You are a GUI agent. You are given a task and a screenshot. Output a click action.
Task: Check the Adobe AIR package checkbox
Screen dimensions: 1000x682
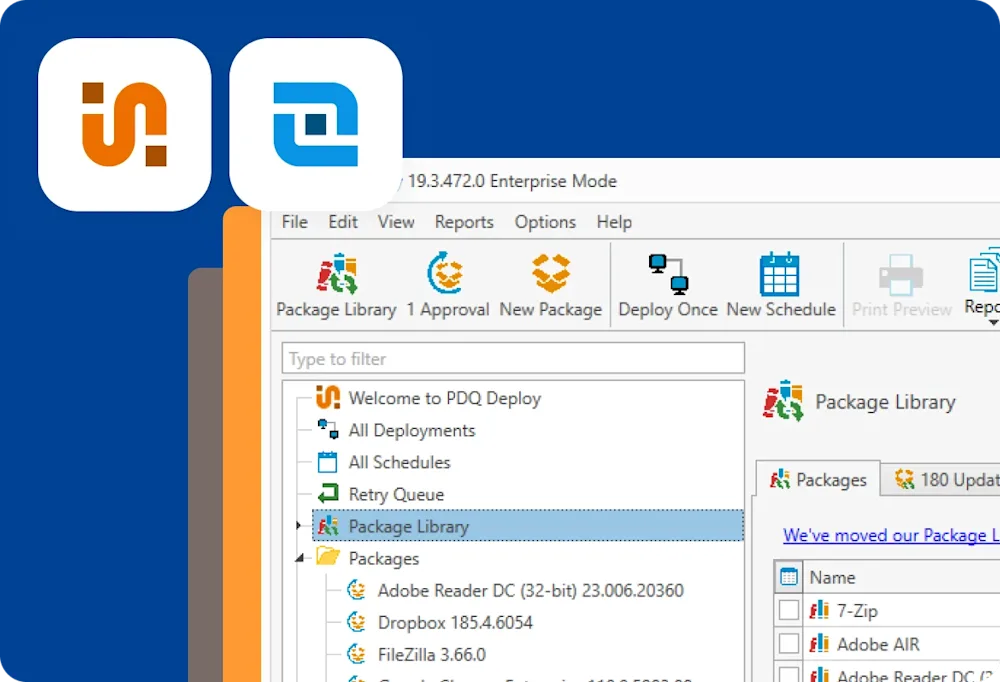coord(789,643)
